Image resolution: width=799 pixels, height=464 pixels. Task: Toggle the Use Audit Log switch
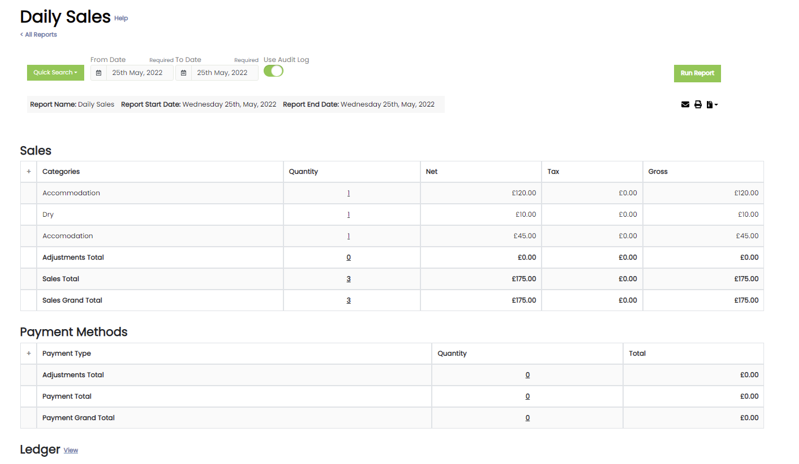273,72
